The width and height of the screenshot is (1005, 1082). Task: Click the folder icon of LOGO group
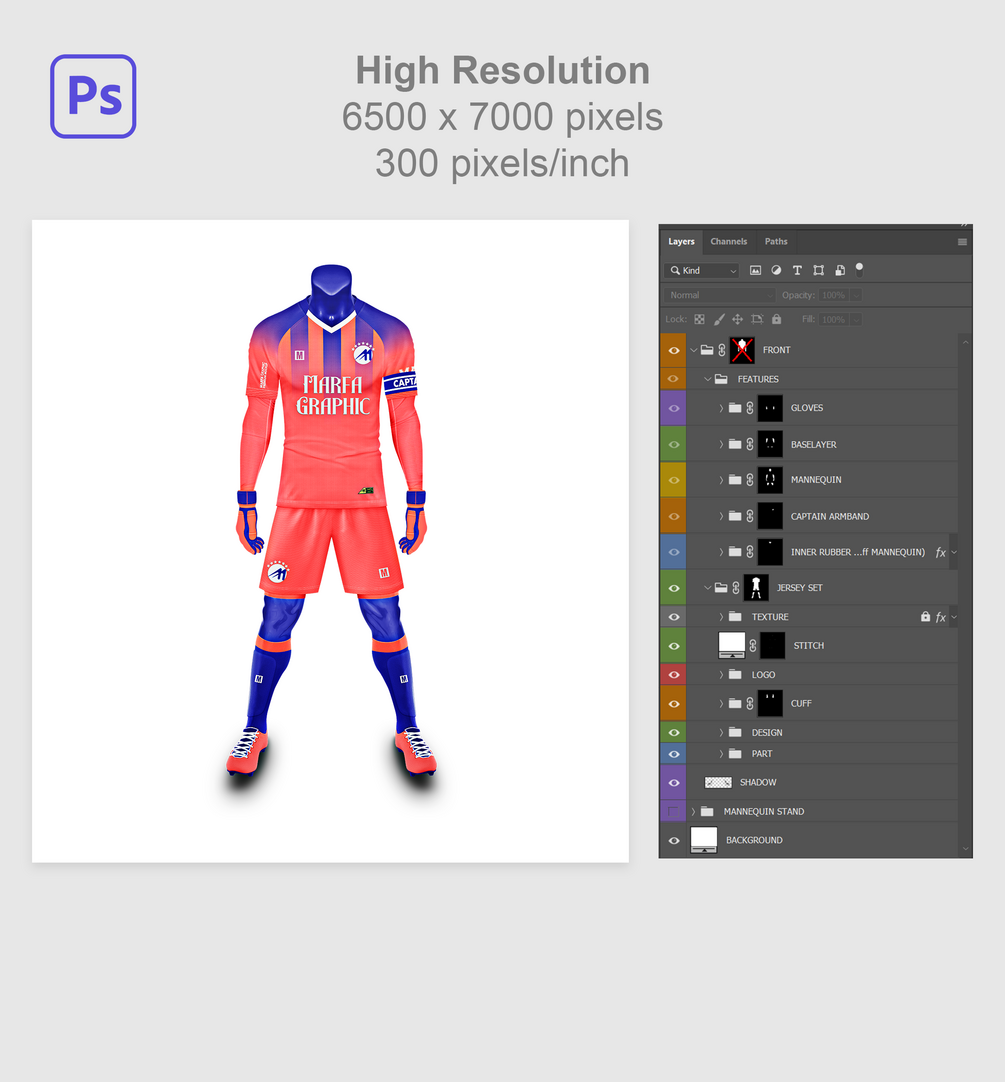pyautogui.click(x=735, y=675)
